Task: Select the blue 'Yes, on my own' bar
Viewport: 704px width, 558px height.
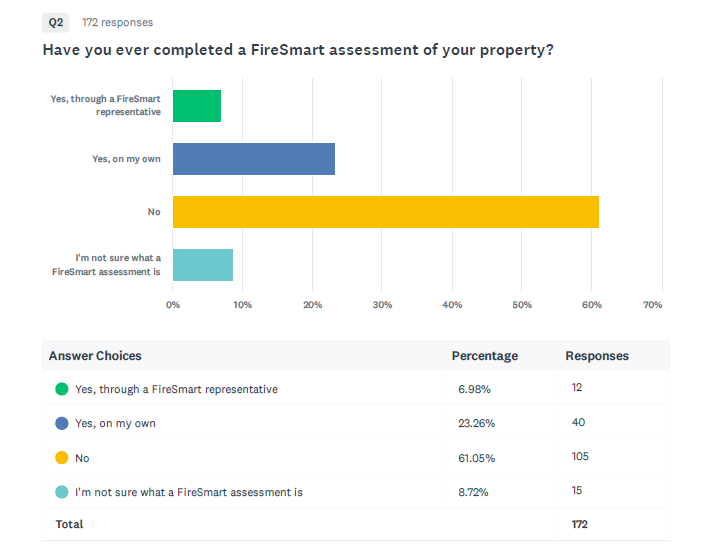Action: click(254, 159)
